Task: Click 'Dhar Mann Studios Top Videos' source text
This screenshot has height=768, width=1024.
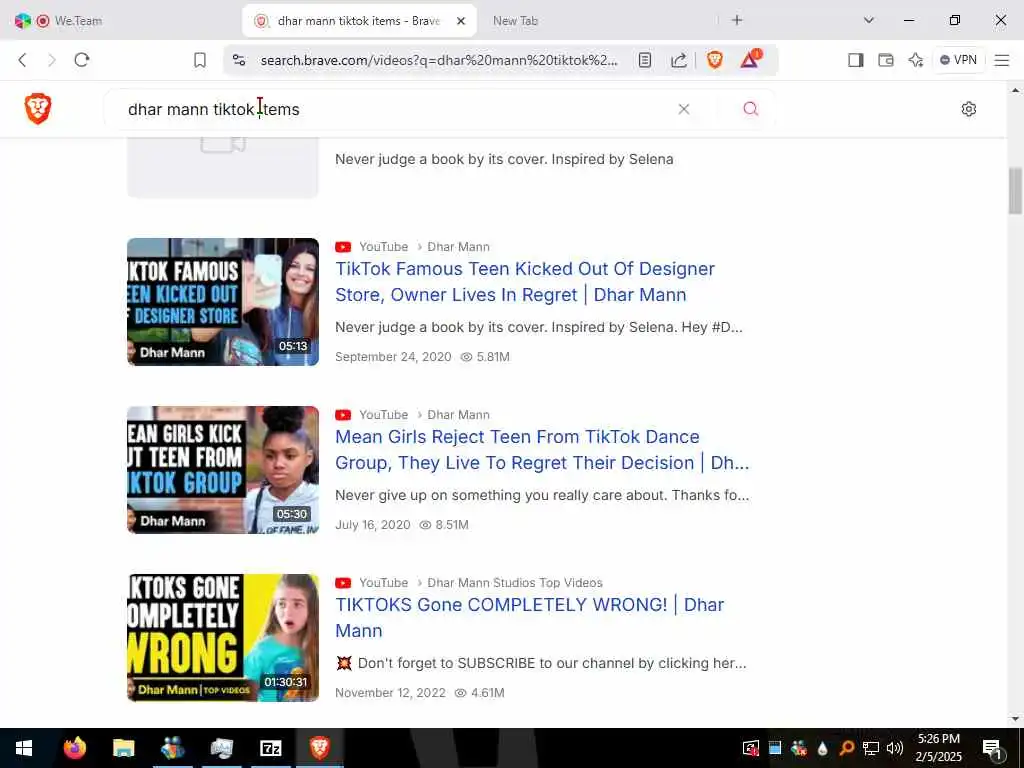Action: [515, 583]
